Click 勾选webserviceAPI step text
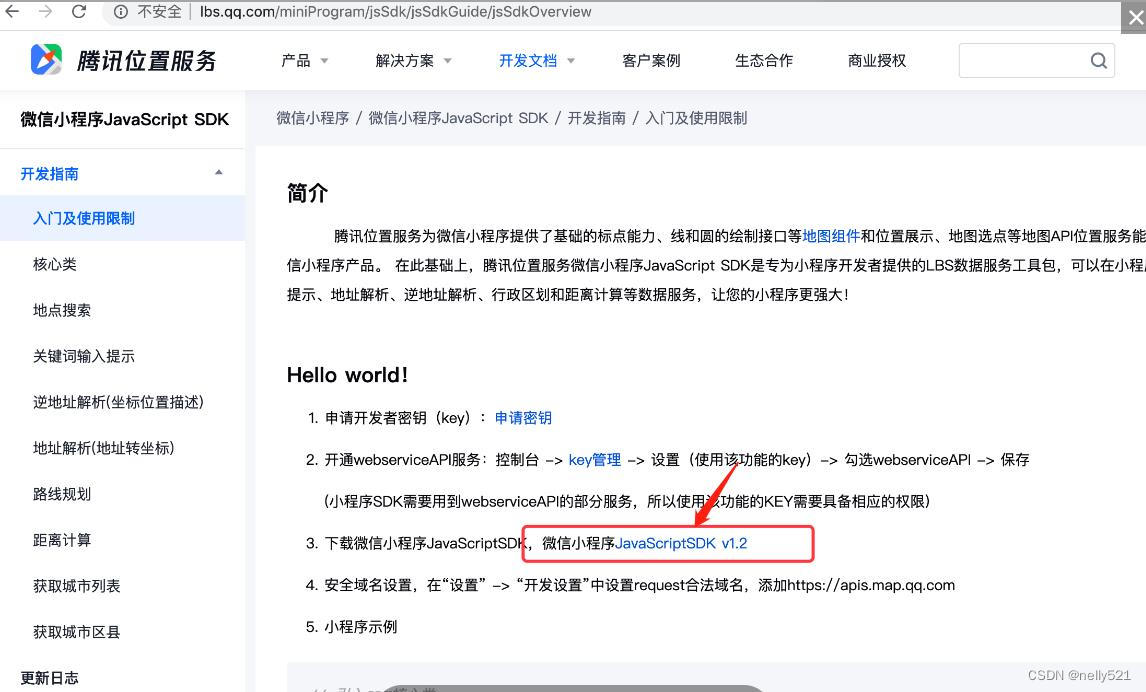 pos(908,460)
